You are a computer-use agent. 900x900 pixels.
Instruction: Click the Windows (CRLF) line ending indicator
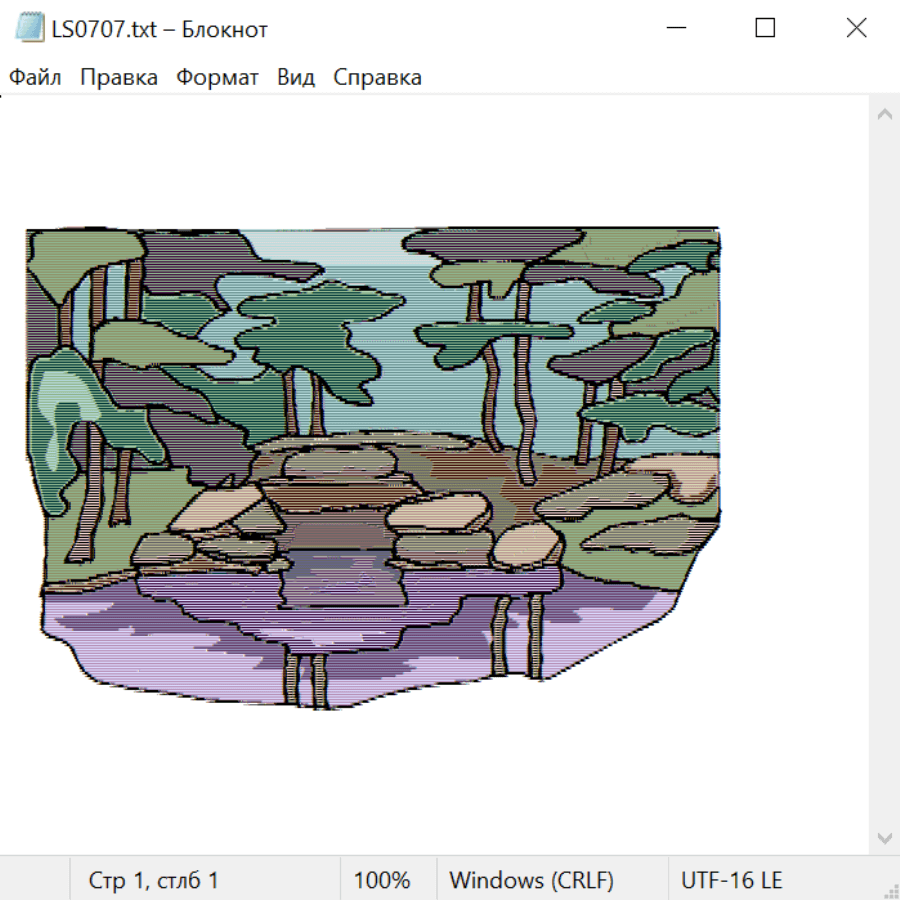[x=531, y=880]
